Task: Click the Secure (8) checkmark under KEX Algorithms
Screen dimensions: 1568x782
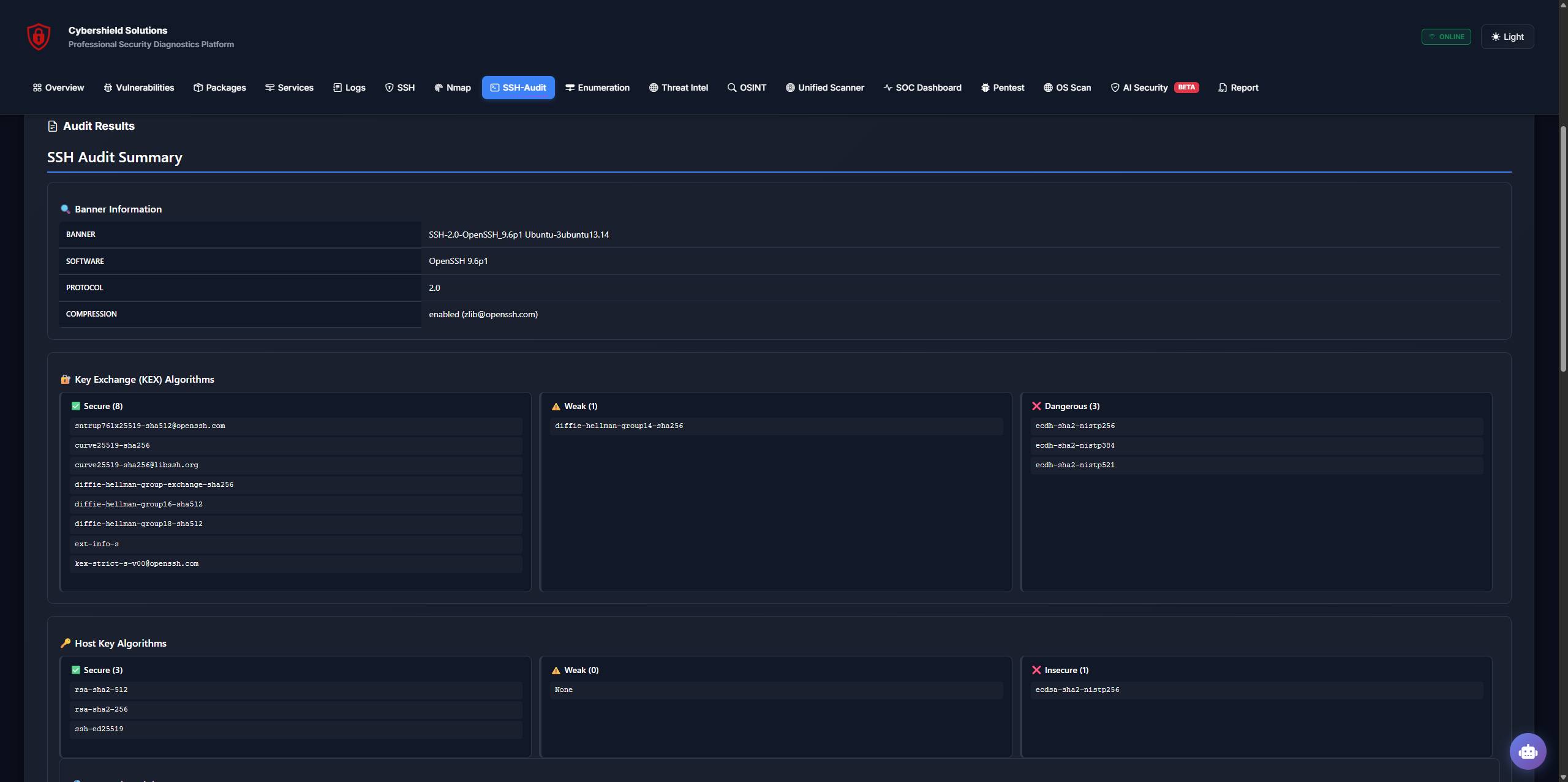Action: click(x=76, y=405)
